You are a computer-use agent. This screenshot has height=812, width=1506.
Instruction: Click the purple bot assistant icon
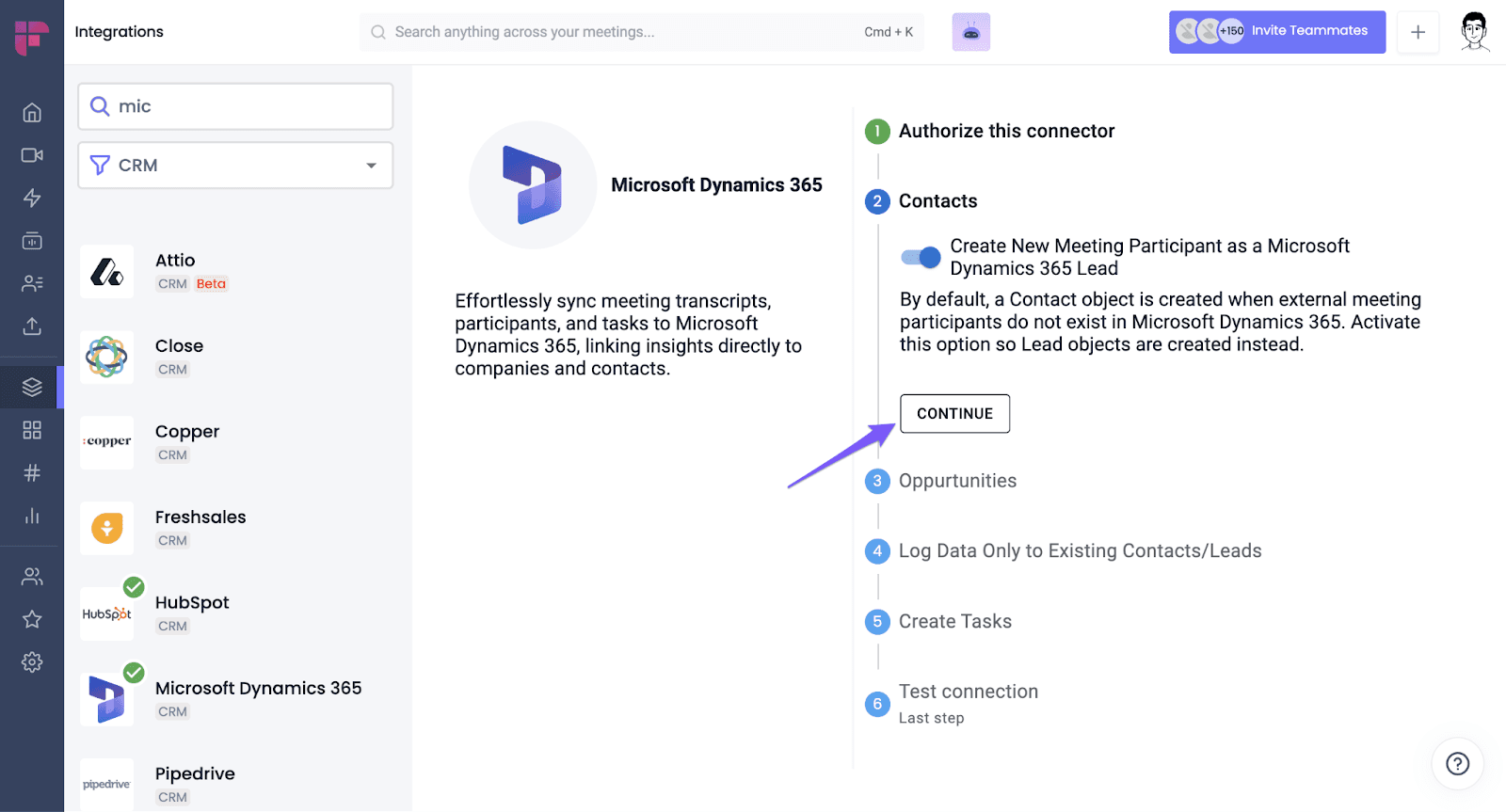click(971, 32)
